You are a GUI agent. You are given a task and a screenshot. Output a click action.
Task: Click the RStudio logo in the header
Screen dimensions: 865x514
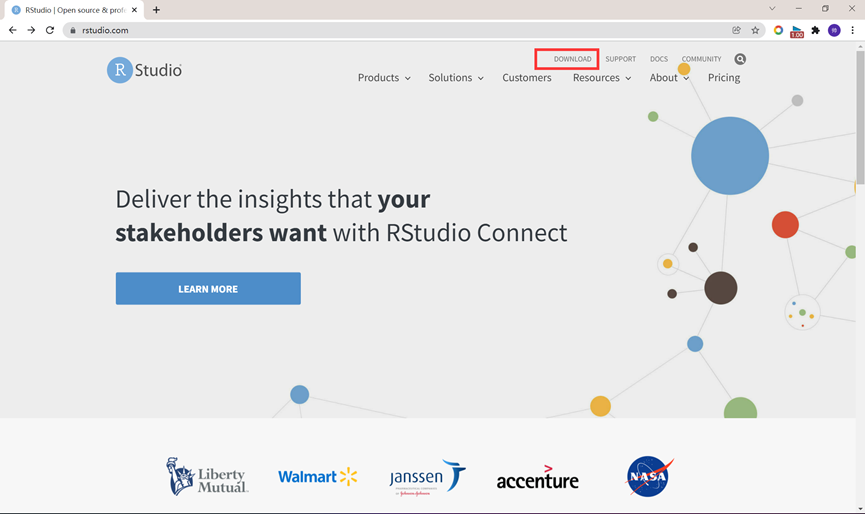click(x=145, y=70)
